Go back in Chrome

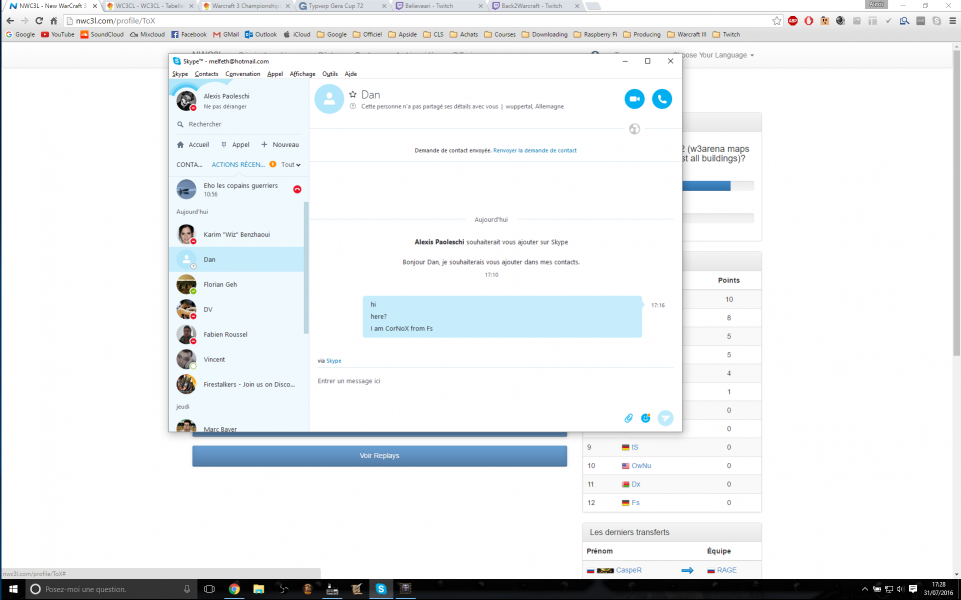coord(10,21)
